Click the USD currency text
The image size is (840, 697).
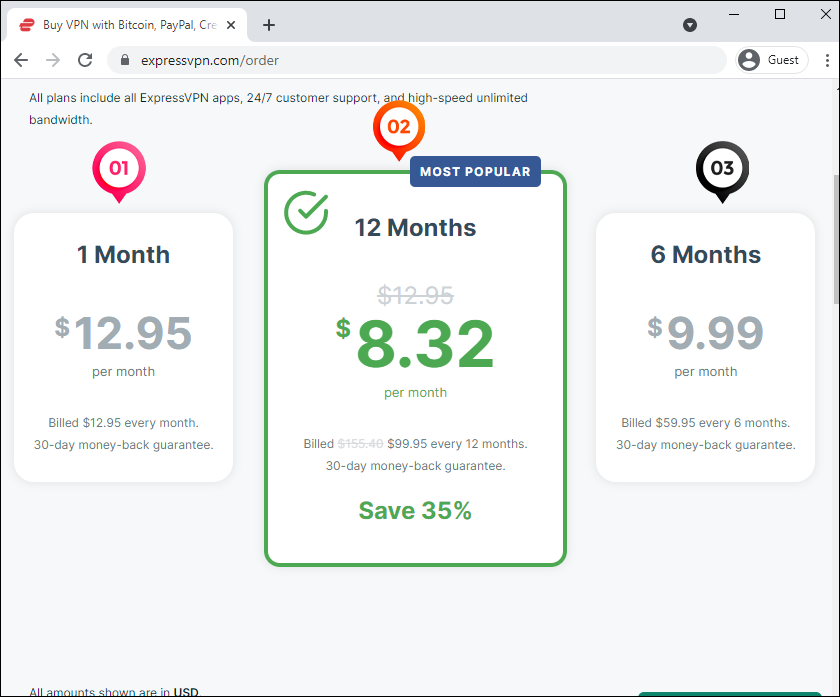(186, 692)
